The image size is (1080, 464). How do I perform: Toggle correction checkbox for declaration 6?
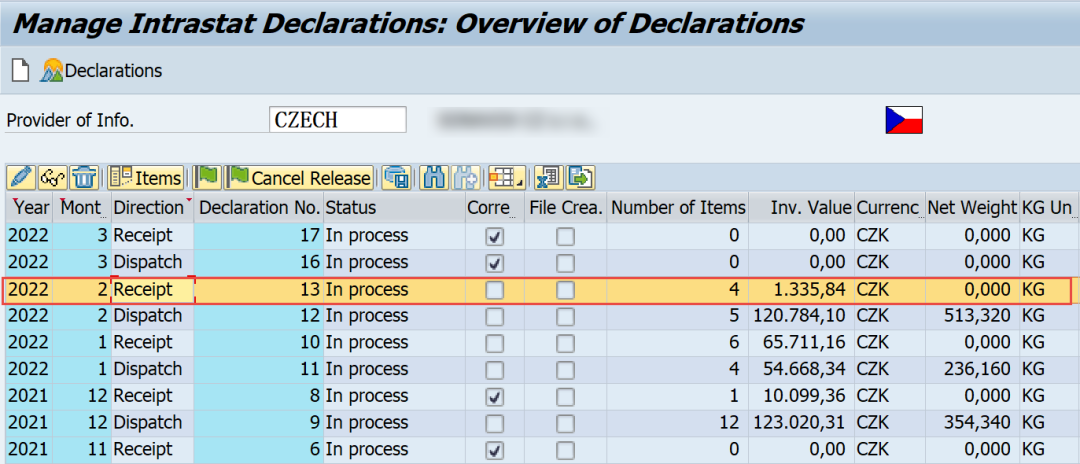coord(495,451)
